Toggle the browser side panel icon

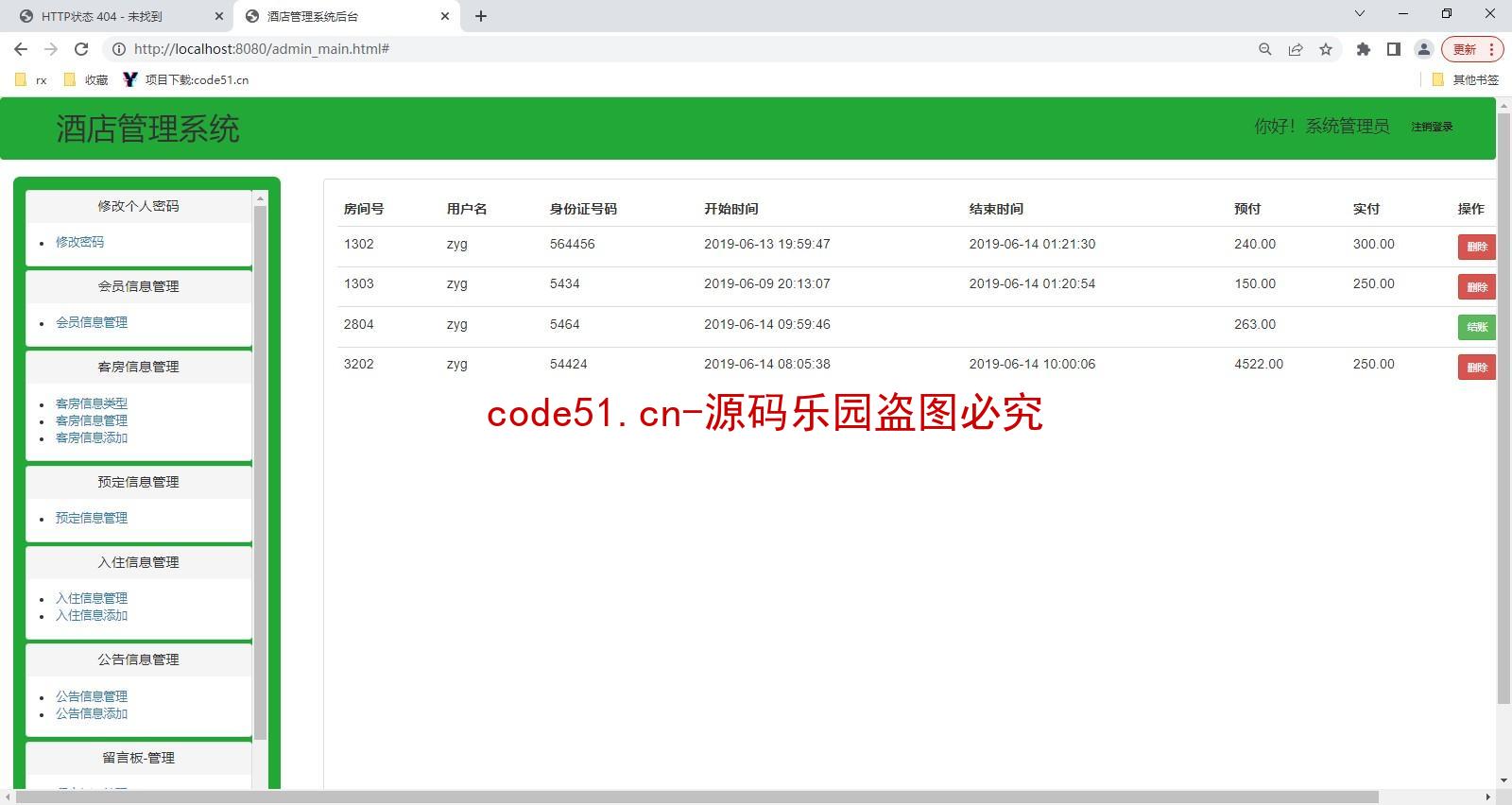(1393, 49)
